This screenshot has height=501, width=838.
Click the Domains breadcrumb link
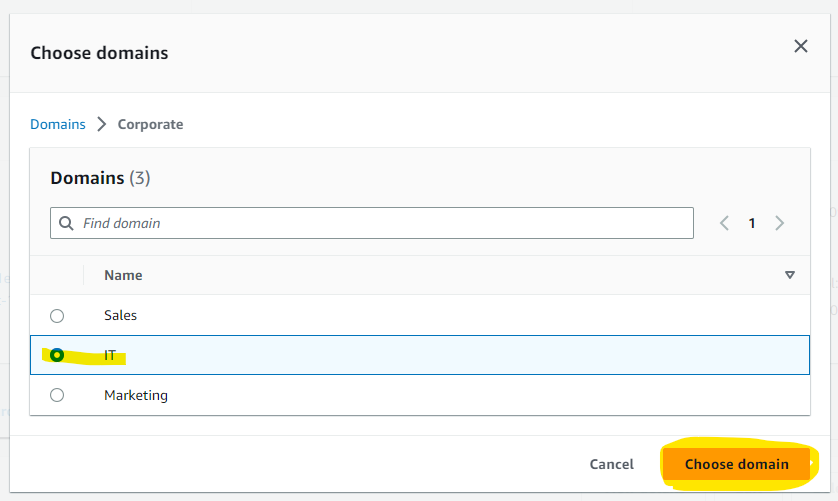click(x=58, y=124)
